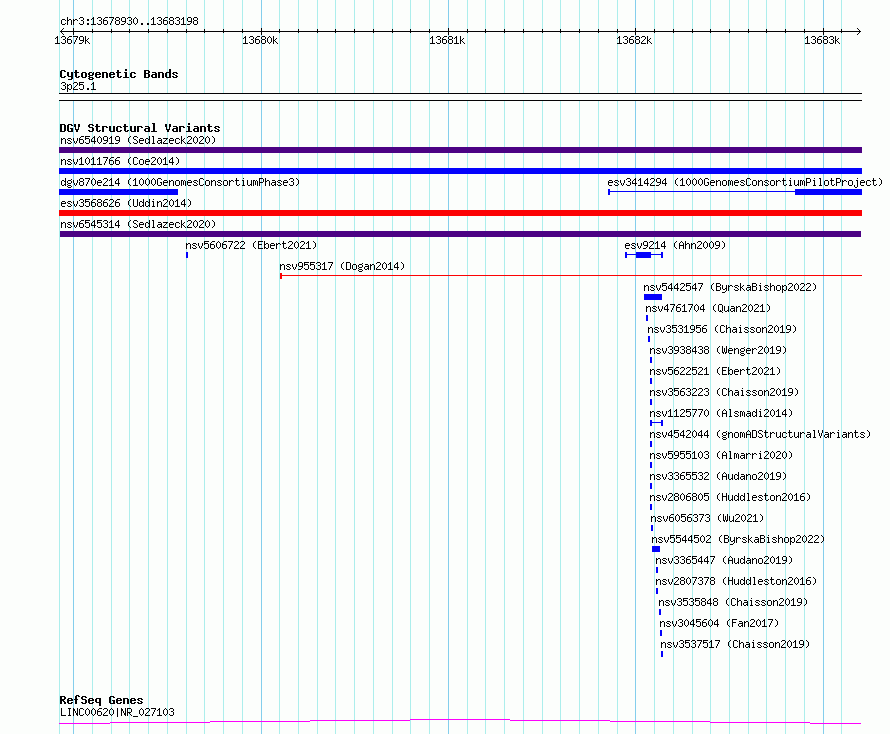
Task: Select nsv5622521 (Ebert2021) label
Action: 715,371
